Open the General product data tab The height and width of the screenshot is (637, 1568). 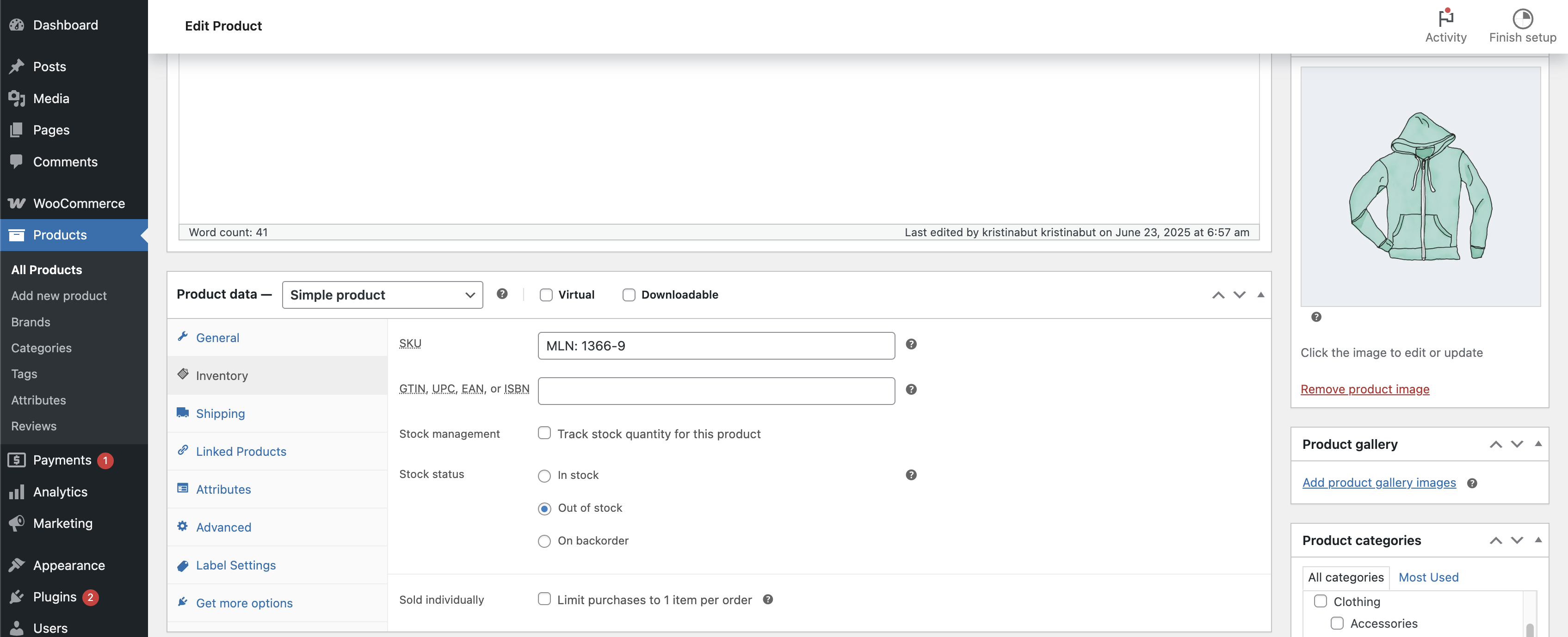[x=278, y=337]
